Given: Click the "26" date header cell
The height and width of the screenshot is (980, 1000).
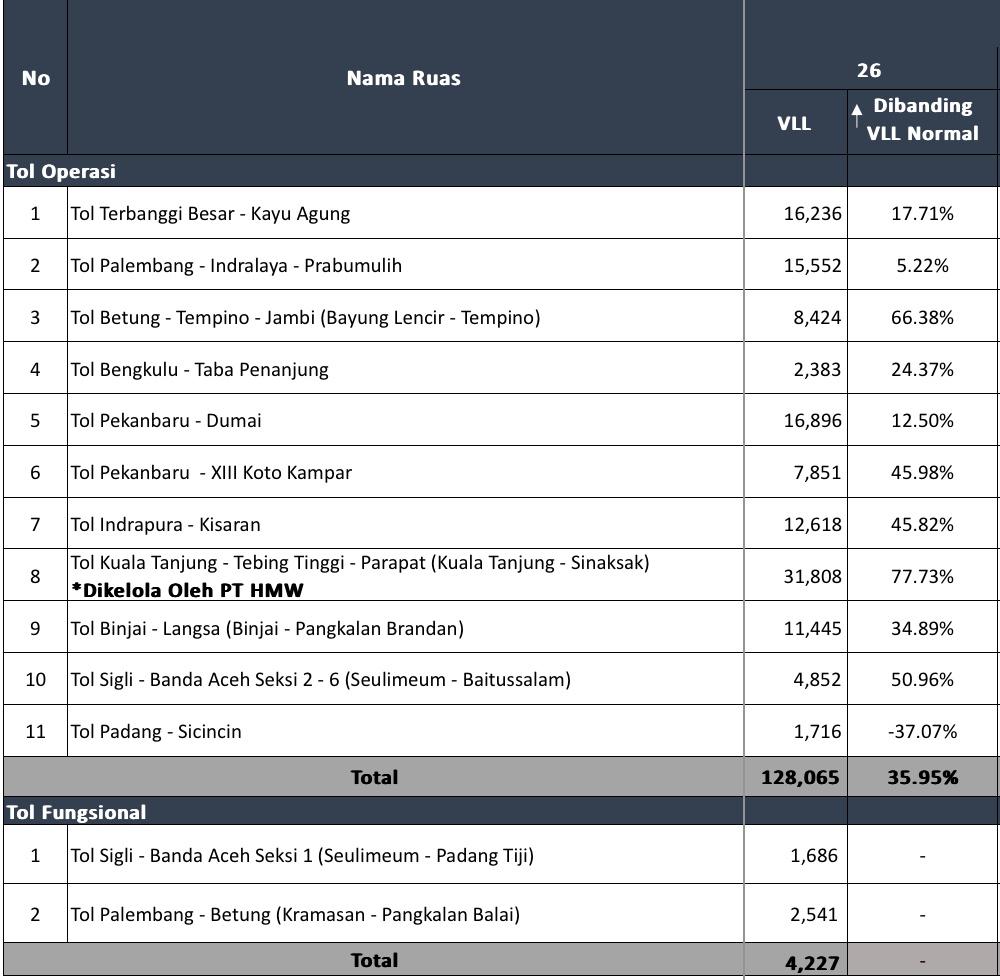Looking at the screenshot, I should [869, 70].
